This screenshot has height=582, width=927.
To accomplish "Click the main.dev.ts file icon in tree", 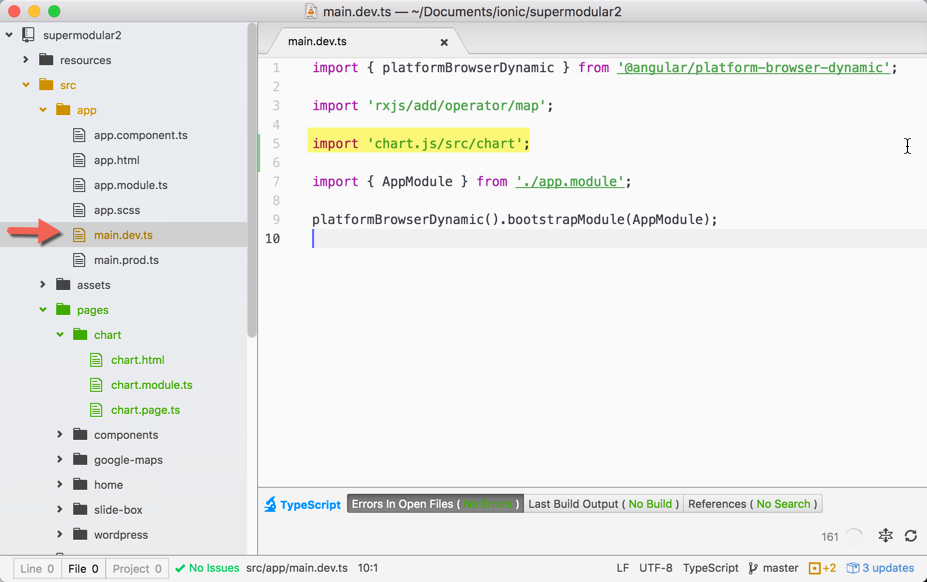I will (79, 235).
